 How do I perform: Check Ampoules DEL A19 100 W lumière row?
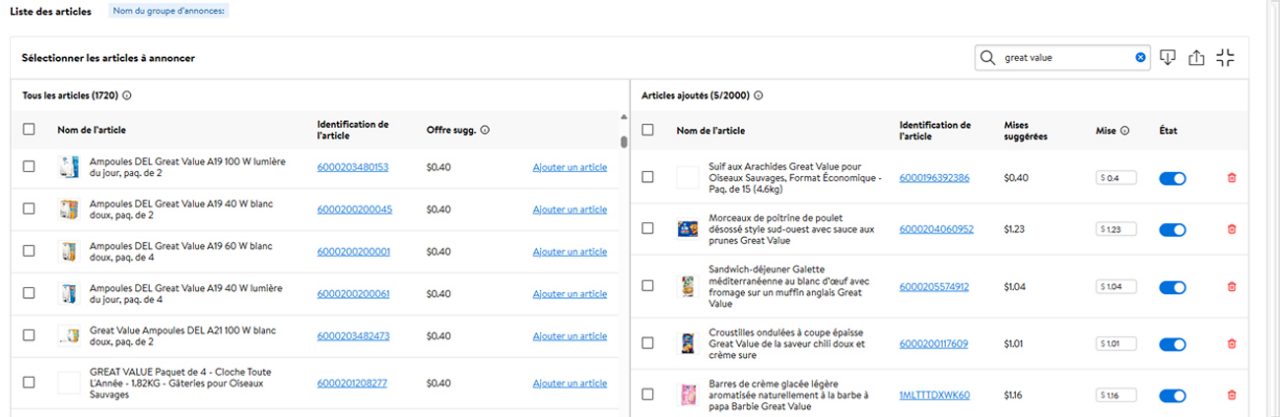(x=29, y=167)
